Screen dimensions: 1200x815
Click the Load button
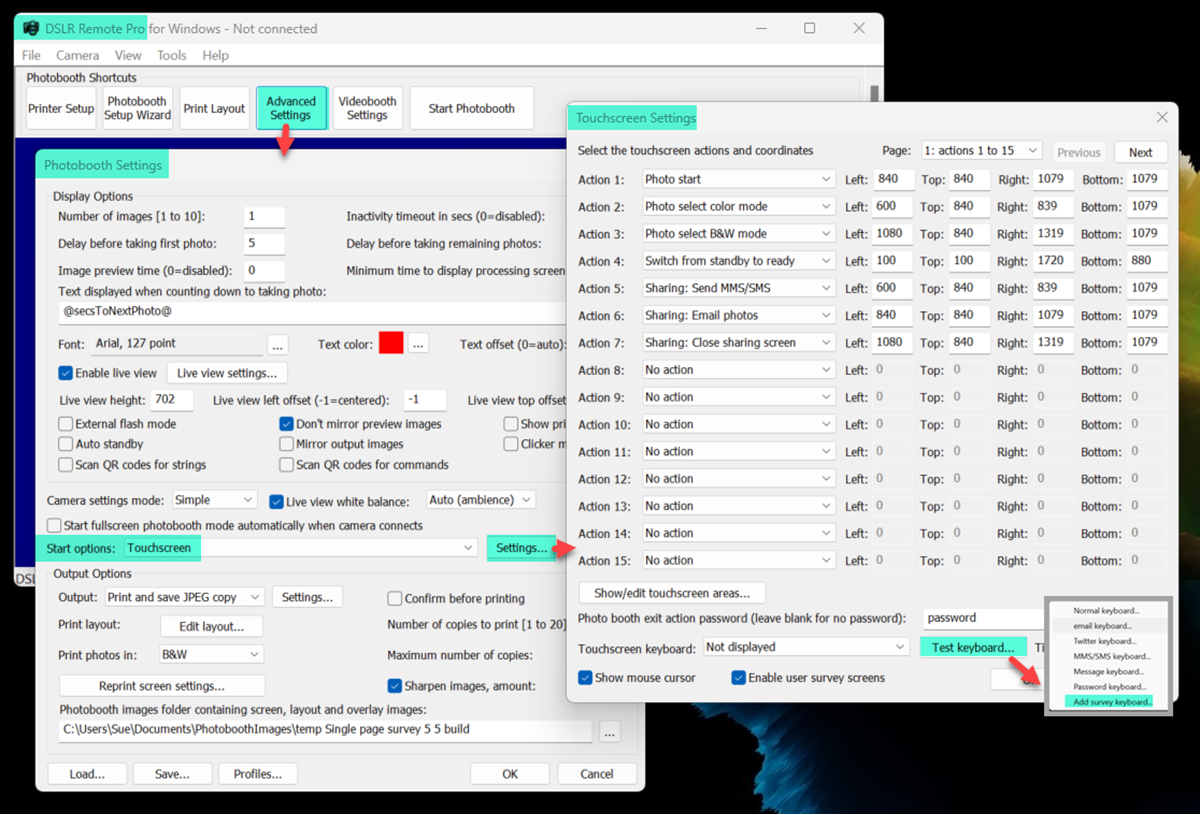(x=87, y=773)
